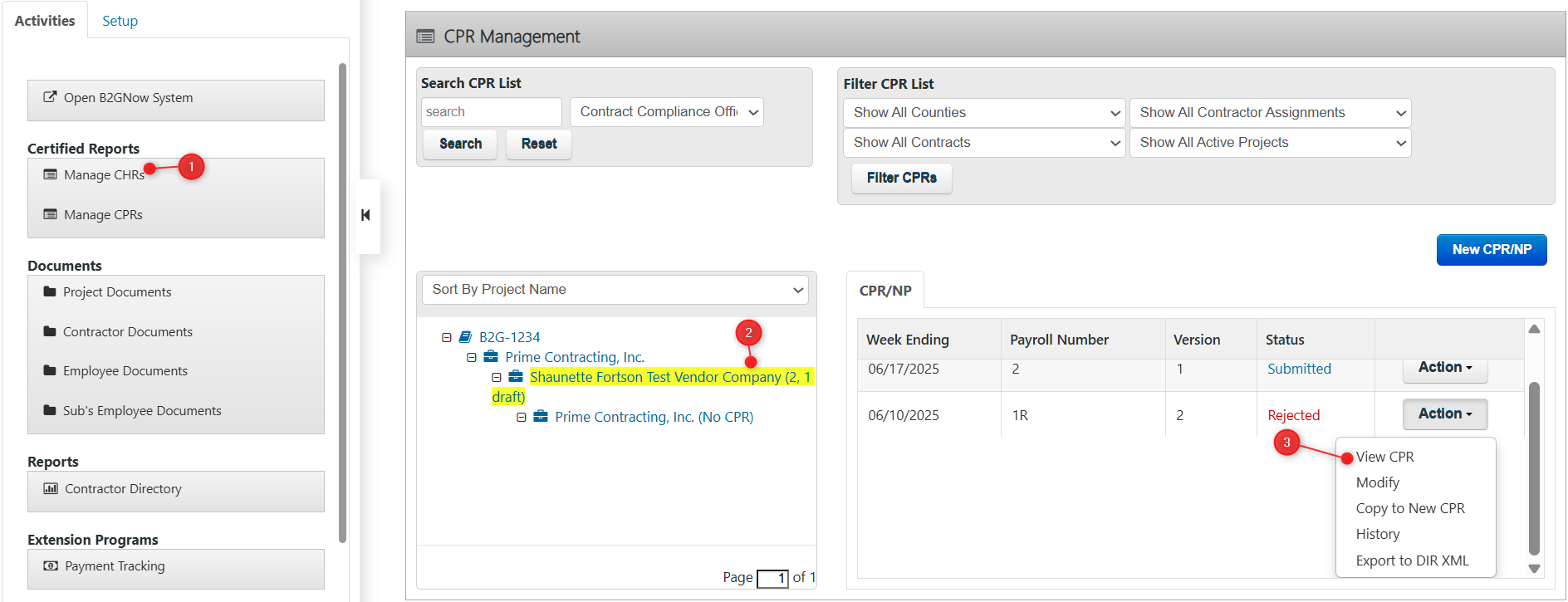Choose History from the Action menu

click(1378, 534)
